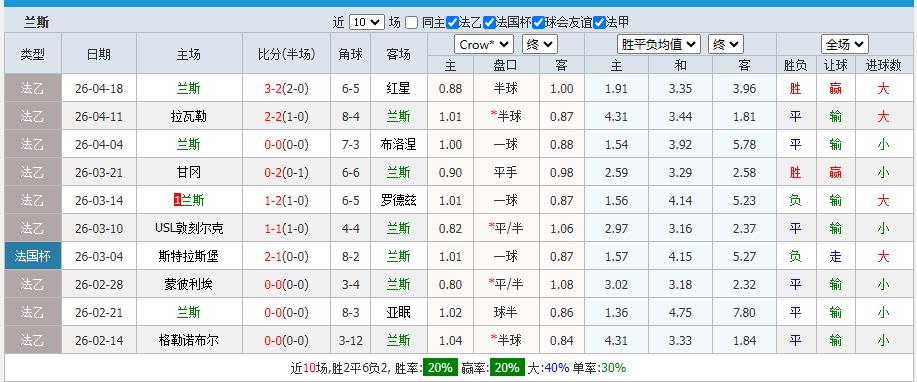
Task: Click the 法乙 type cell for 26-04-18
Action: tap(32, 88)
